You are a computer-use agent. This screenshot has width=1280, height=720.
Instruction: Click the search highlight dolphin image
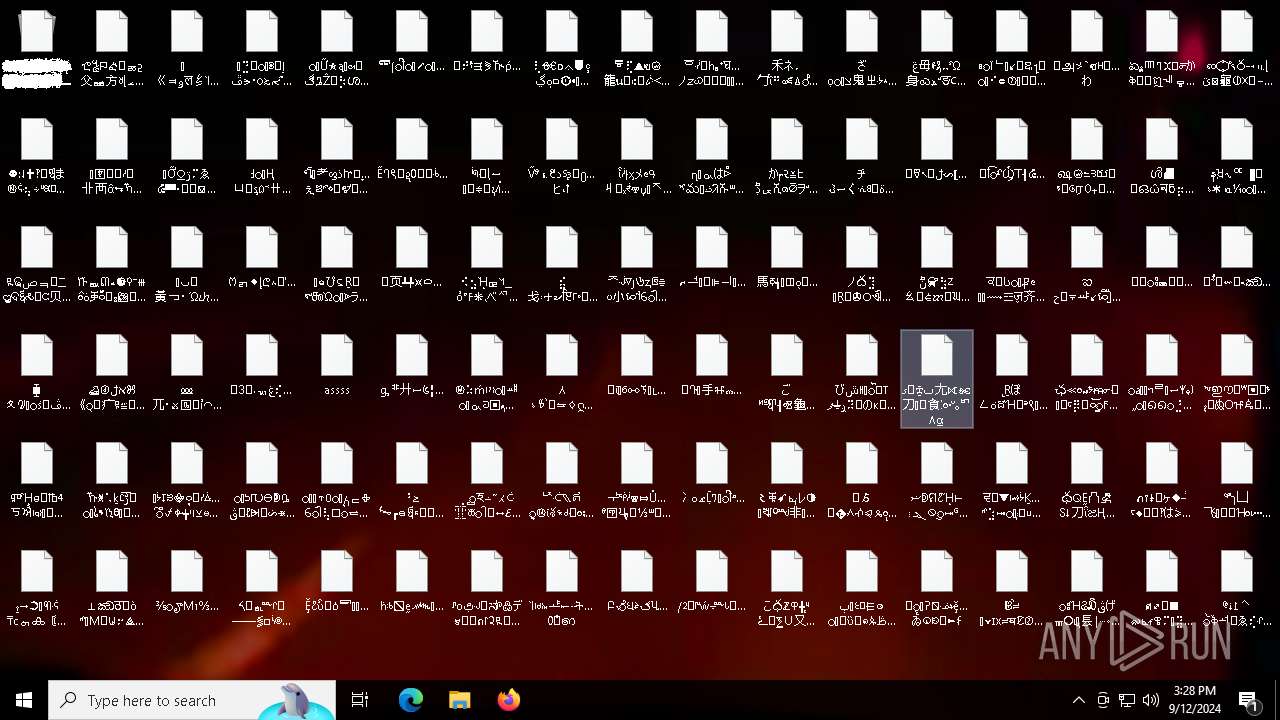tap(296, 700)
